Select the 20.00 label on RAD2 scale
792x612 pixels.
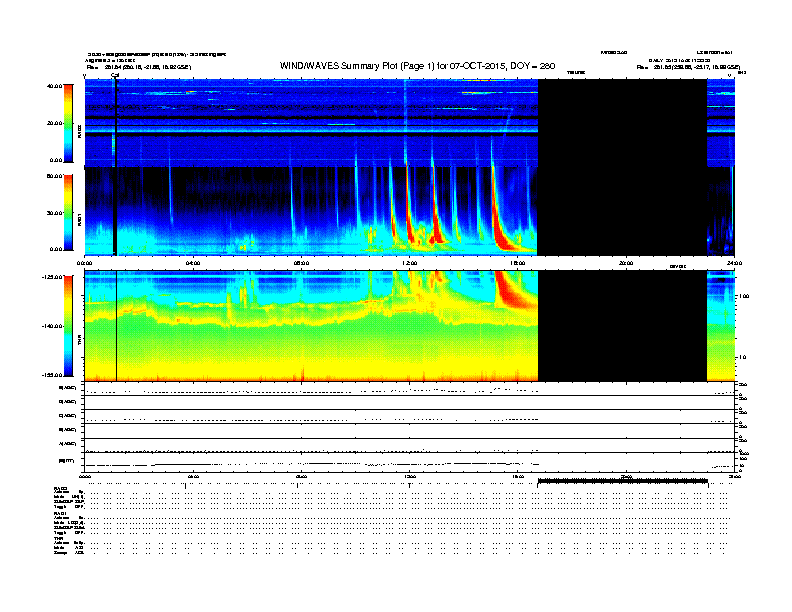click(55, 123)
